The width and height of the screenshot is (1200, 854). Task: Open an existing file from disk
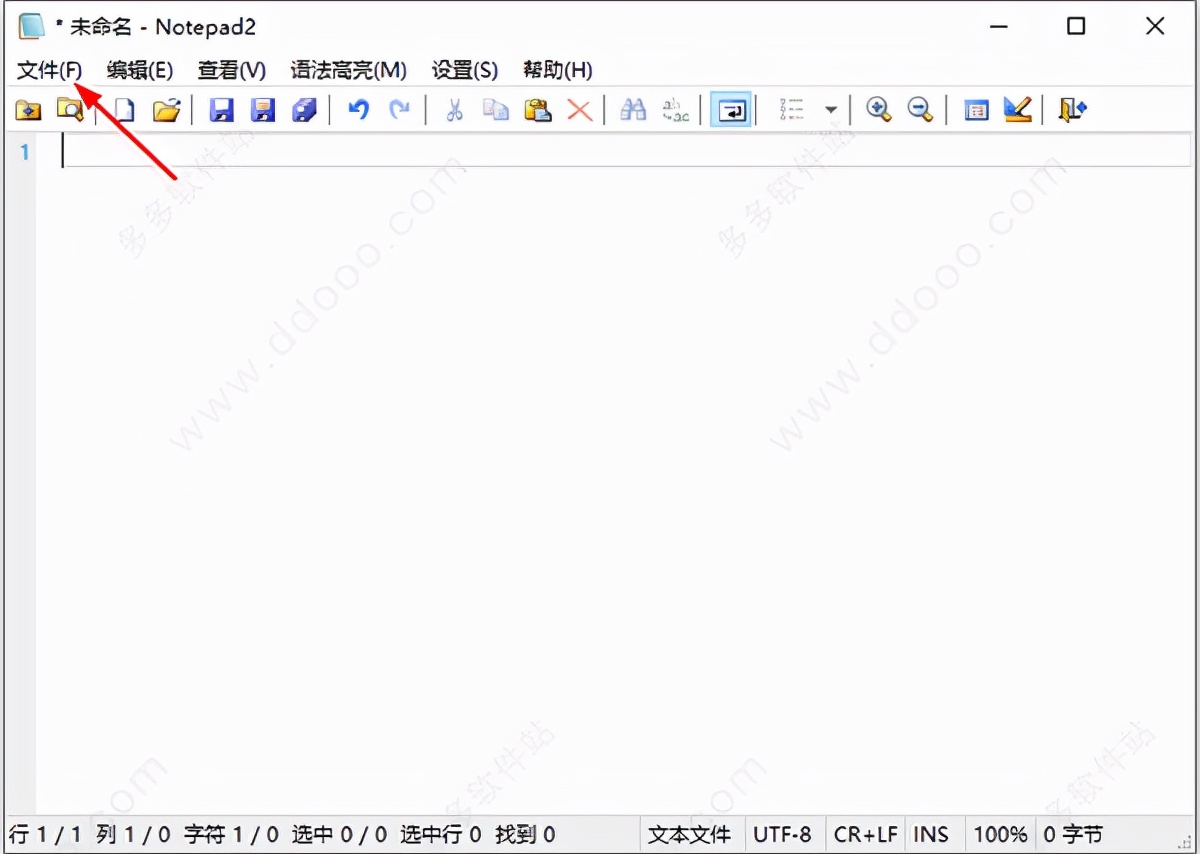(x=166, y=110)
